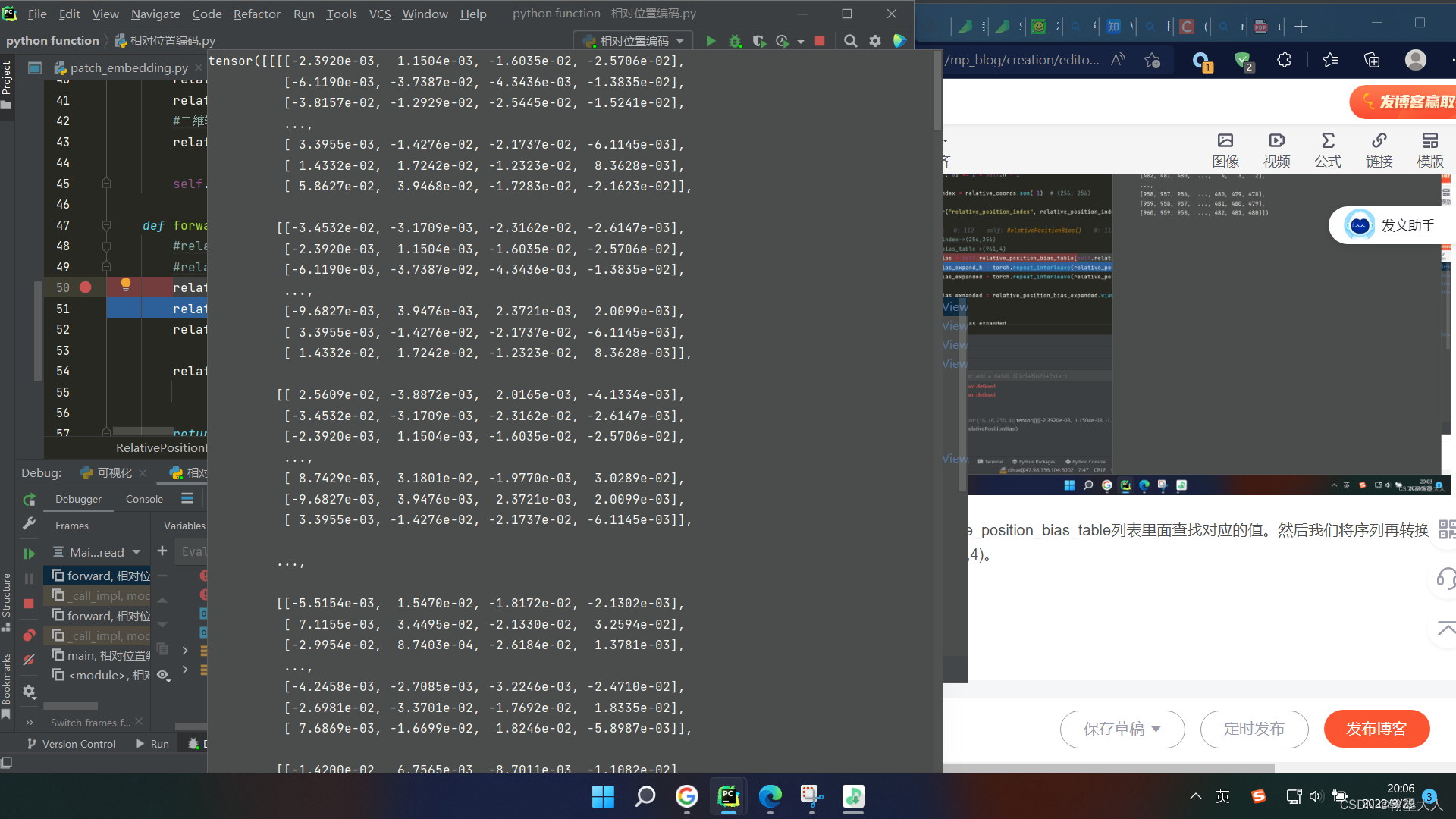Click 发布博客 publish button
The image size is (1456, 819).
point(1376,729)
